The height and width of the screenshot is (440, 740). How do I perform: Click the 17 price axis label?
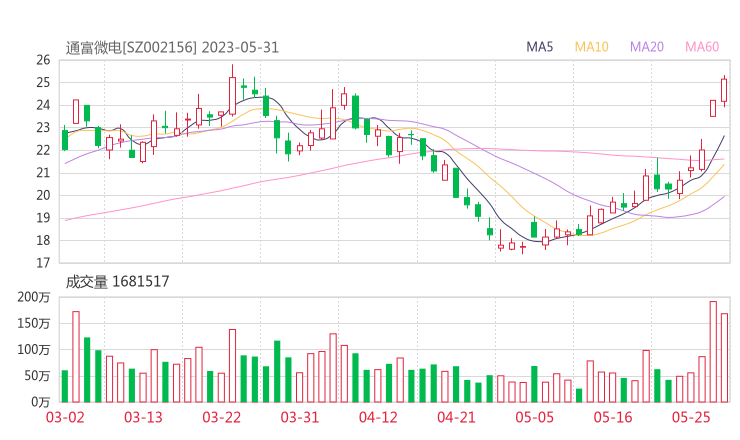pos(43,263)
